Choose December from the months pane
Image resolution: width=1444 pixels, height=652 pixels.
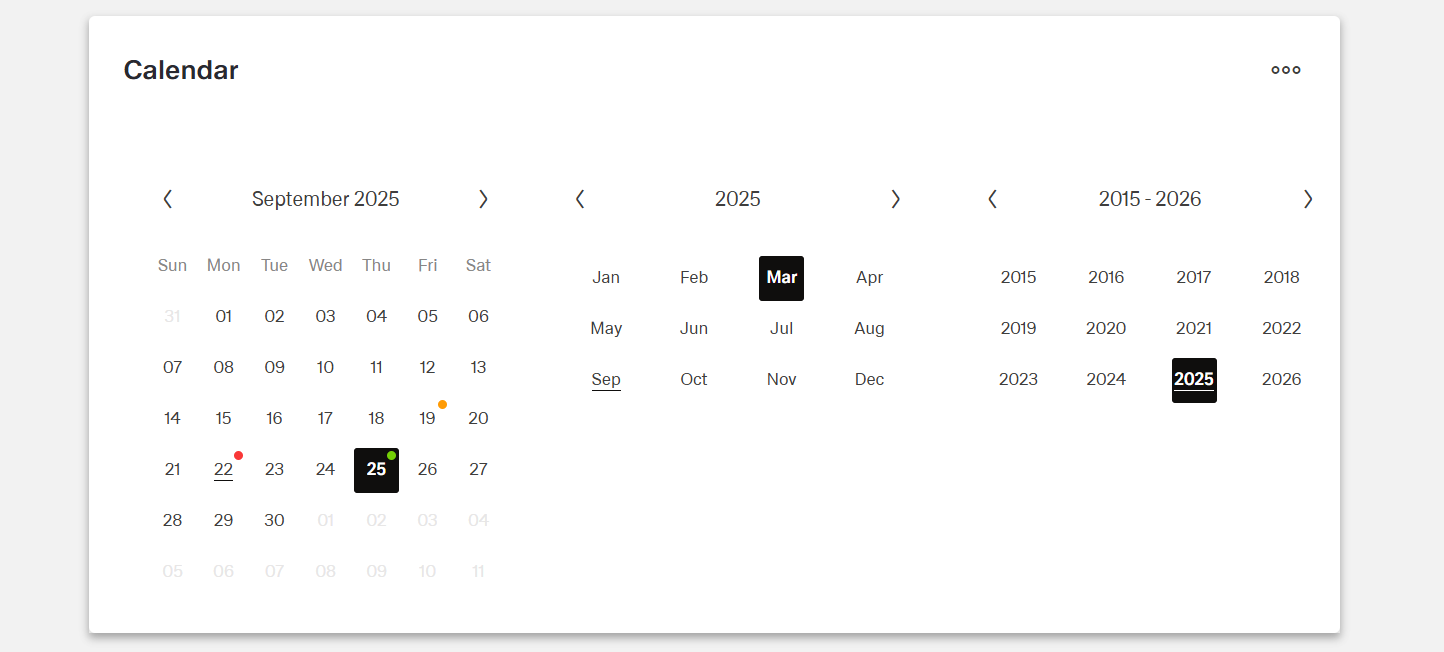click(x=869, y=379)
